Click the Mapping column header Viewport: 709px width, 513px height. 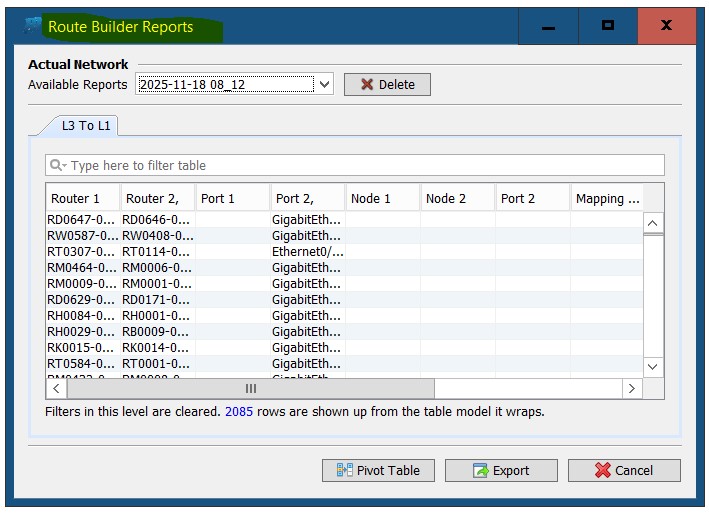pyautogui.click(x=606, y=198)
